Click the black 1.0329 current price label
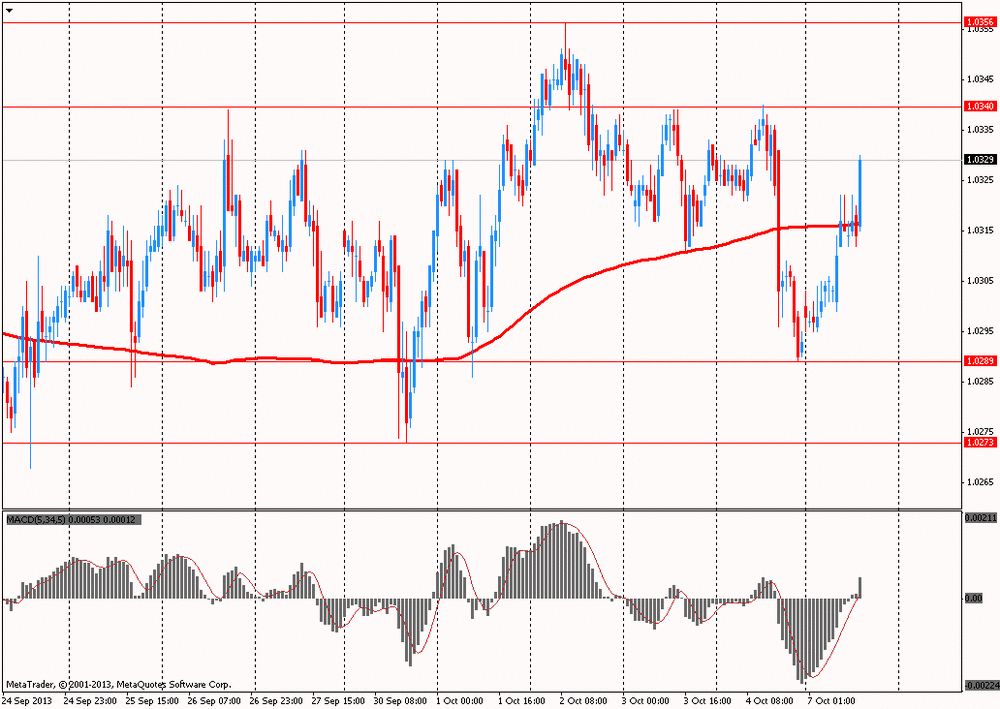The width and height of the screenshot is (1000, 709). pos(978,160)
